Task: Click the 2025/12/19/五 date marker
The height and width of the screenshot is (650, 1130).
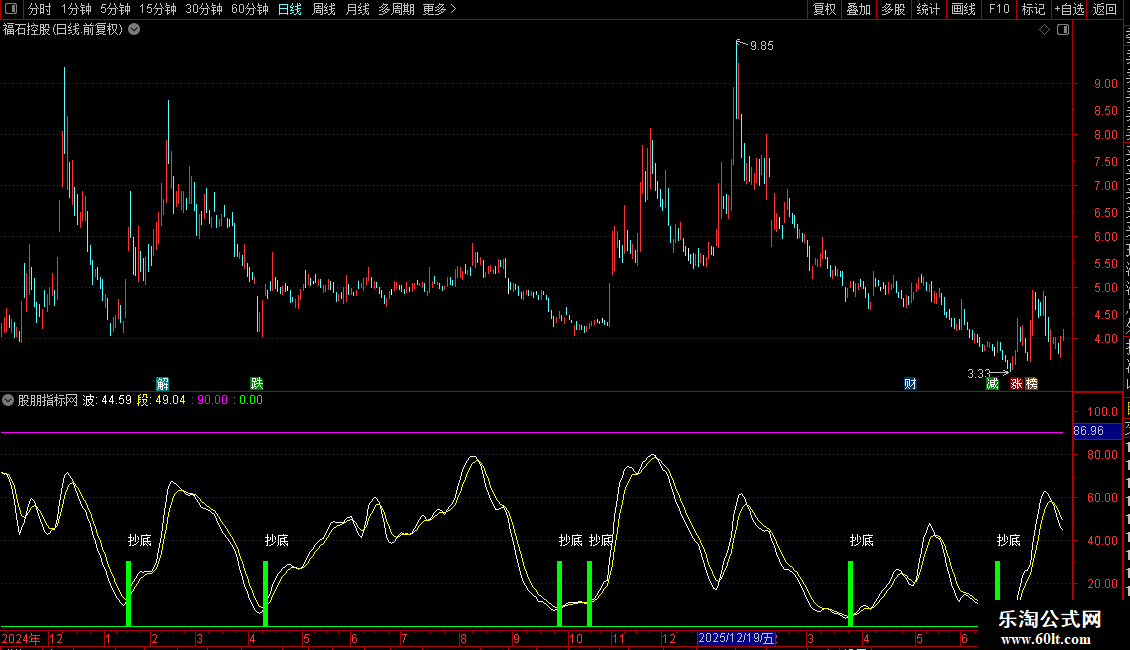Action: [736, 638]
